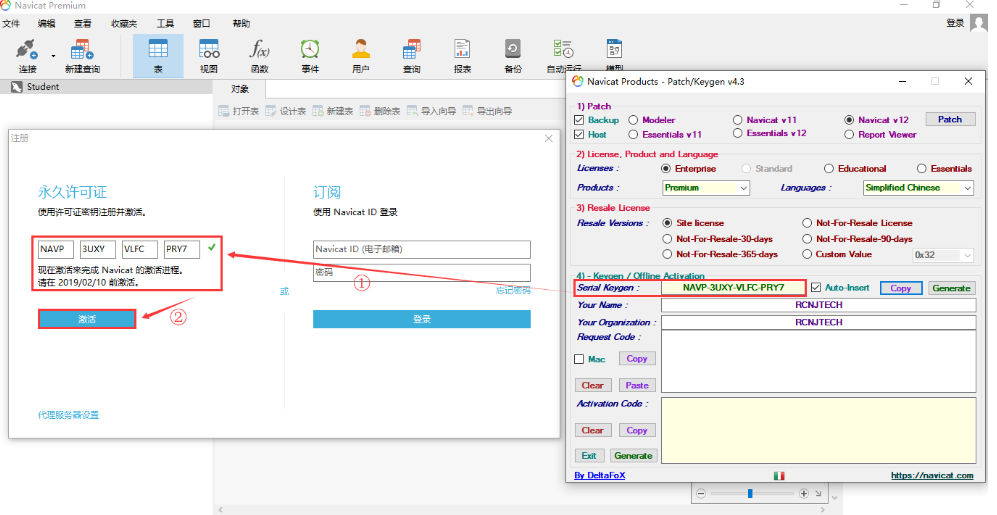The image size is (997, 515).
Task: Click the 忘记密码 forgot password link
Action: point(512,290)
